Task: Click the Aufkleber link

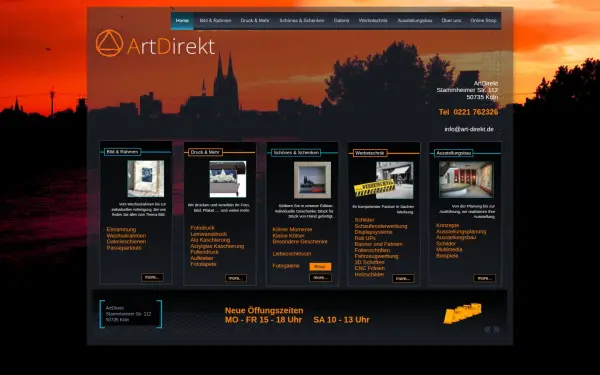Action: [x=202, y=258]
